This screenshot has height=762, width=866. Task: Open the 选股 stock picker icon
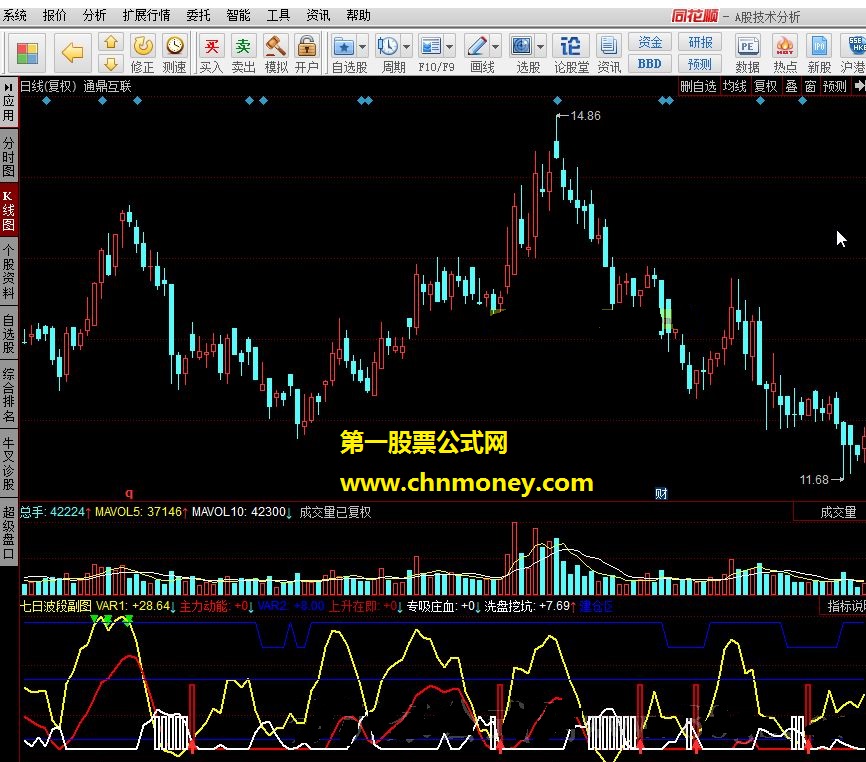521,46
